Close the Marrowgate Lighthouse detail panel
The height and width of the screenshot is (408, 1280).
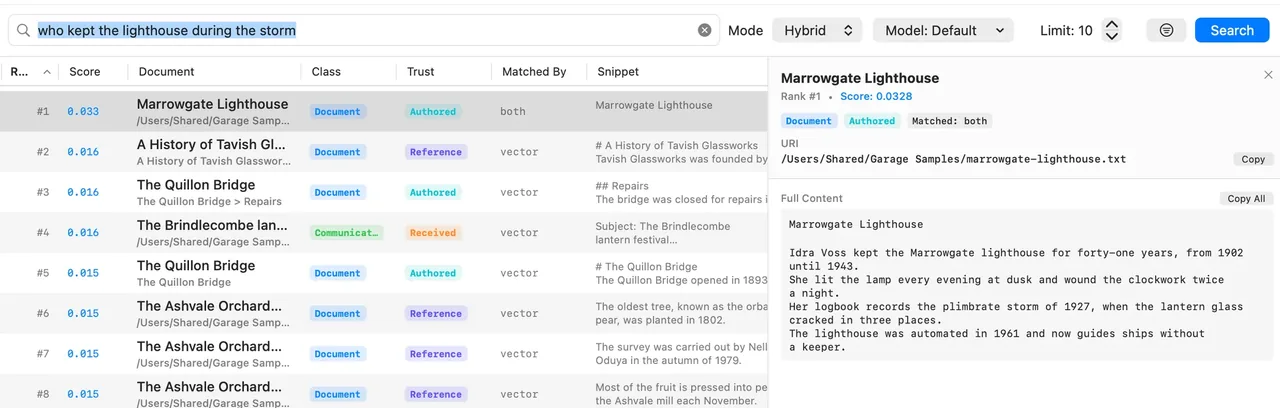[x=1268, y=75]
